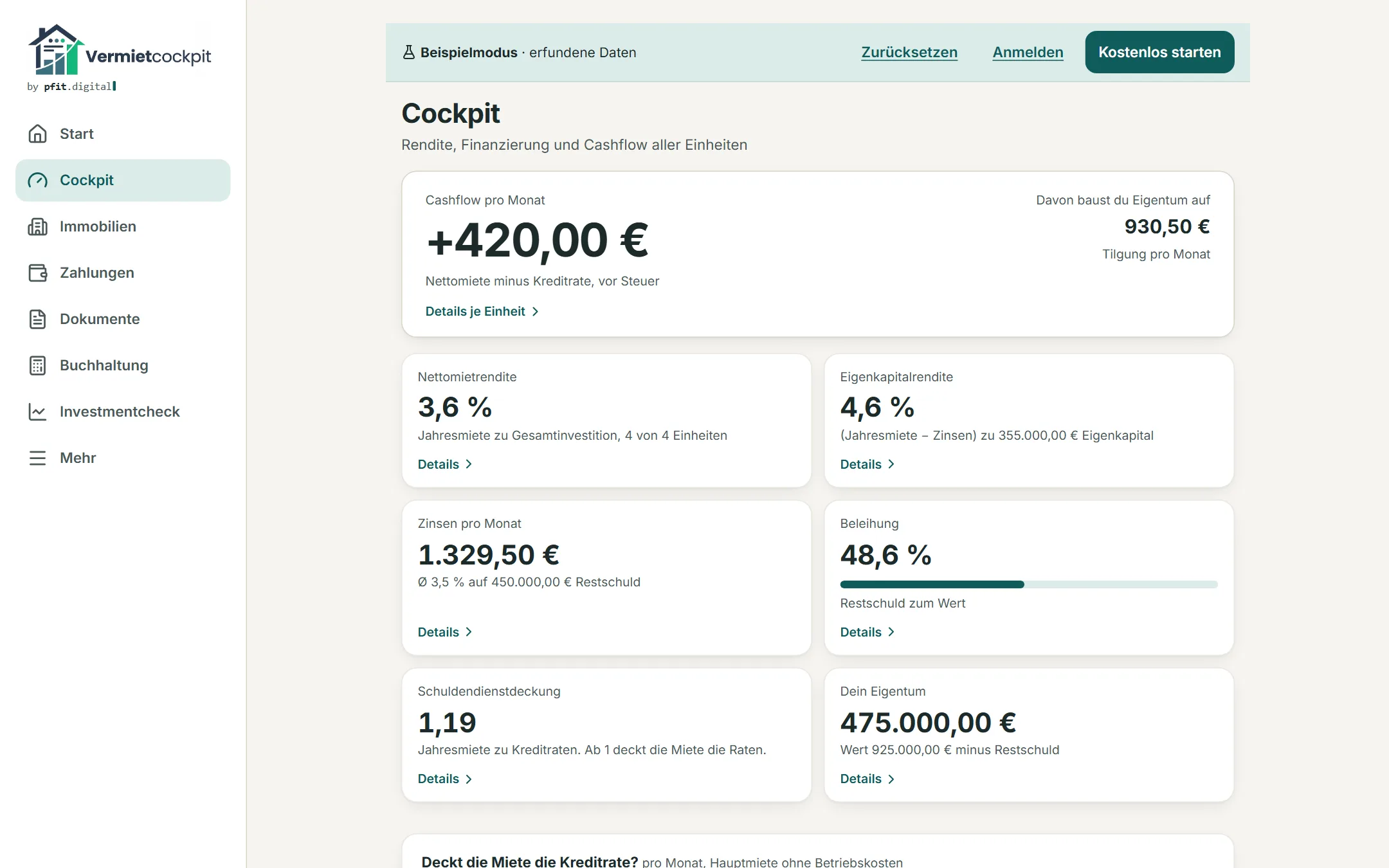Click the Beispielmodus flask icon

[x=408, y=52]
